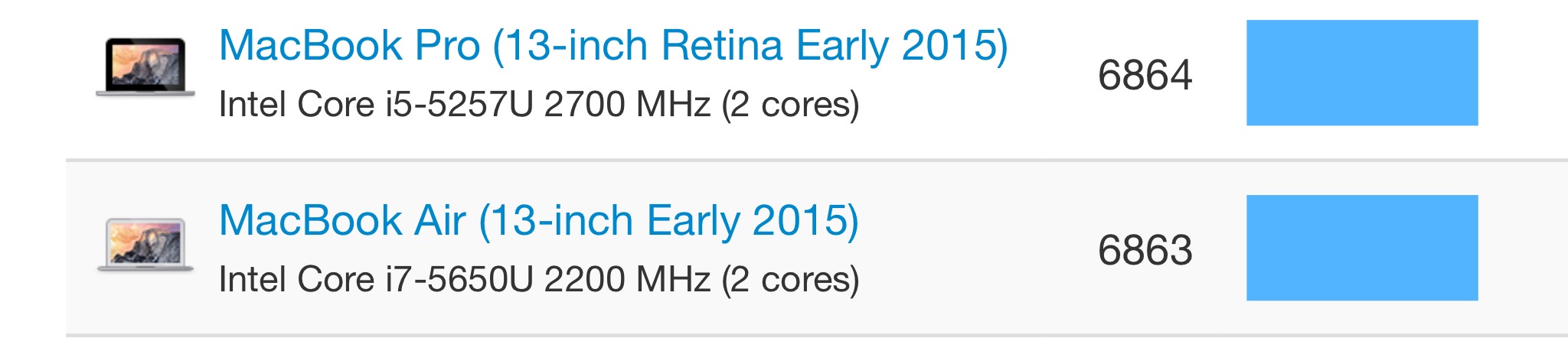Image resolution: width=1568 pixels, height=338 pixels.
Task: Click the 2700 MHz frequency text
Action: 627,105
